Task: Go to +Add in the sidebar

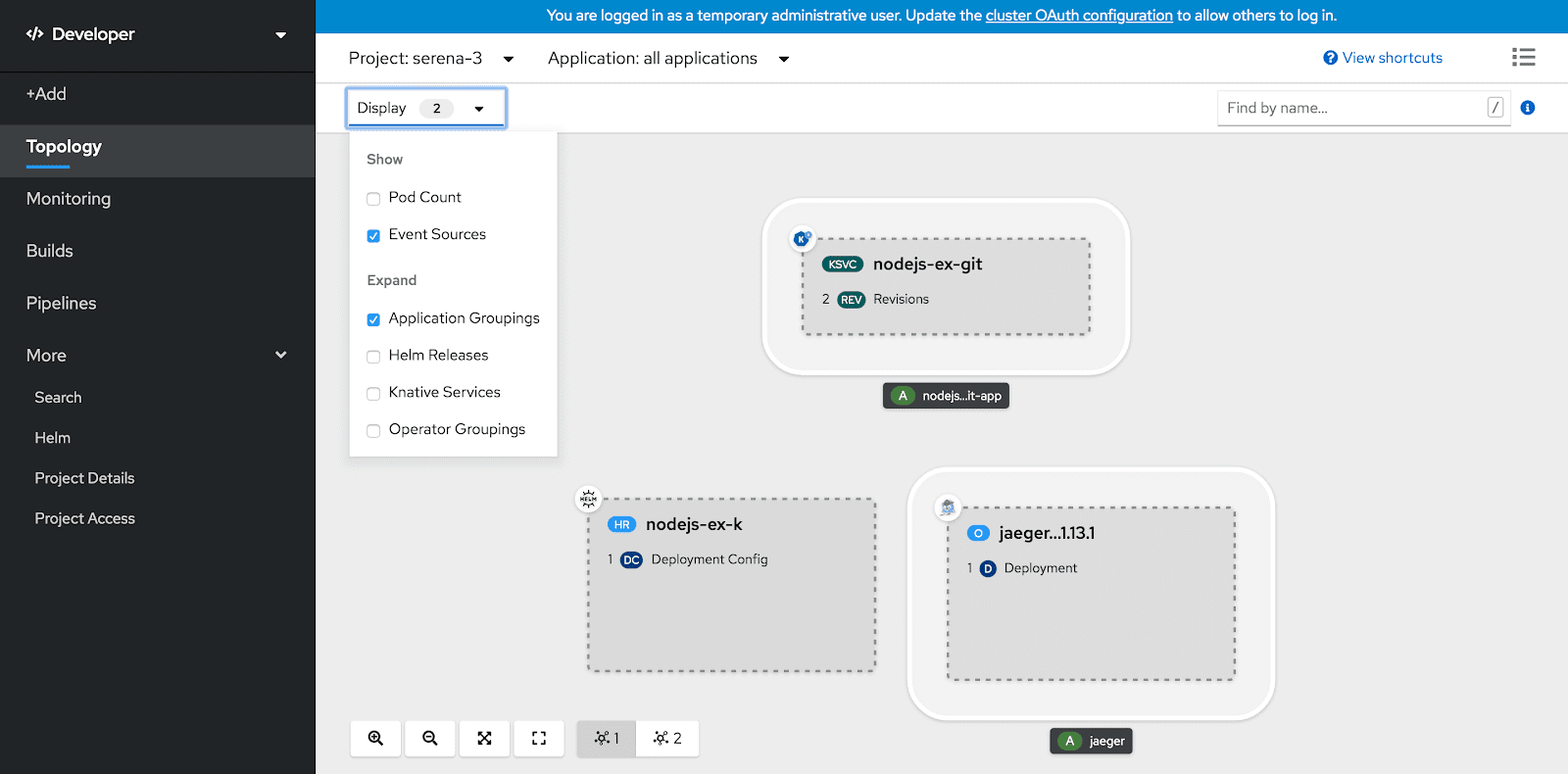Action: 157,94
